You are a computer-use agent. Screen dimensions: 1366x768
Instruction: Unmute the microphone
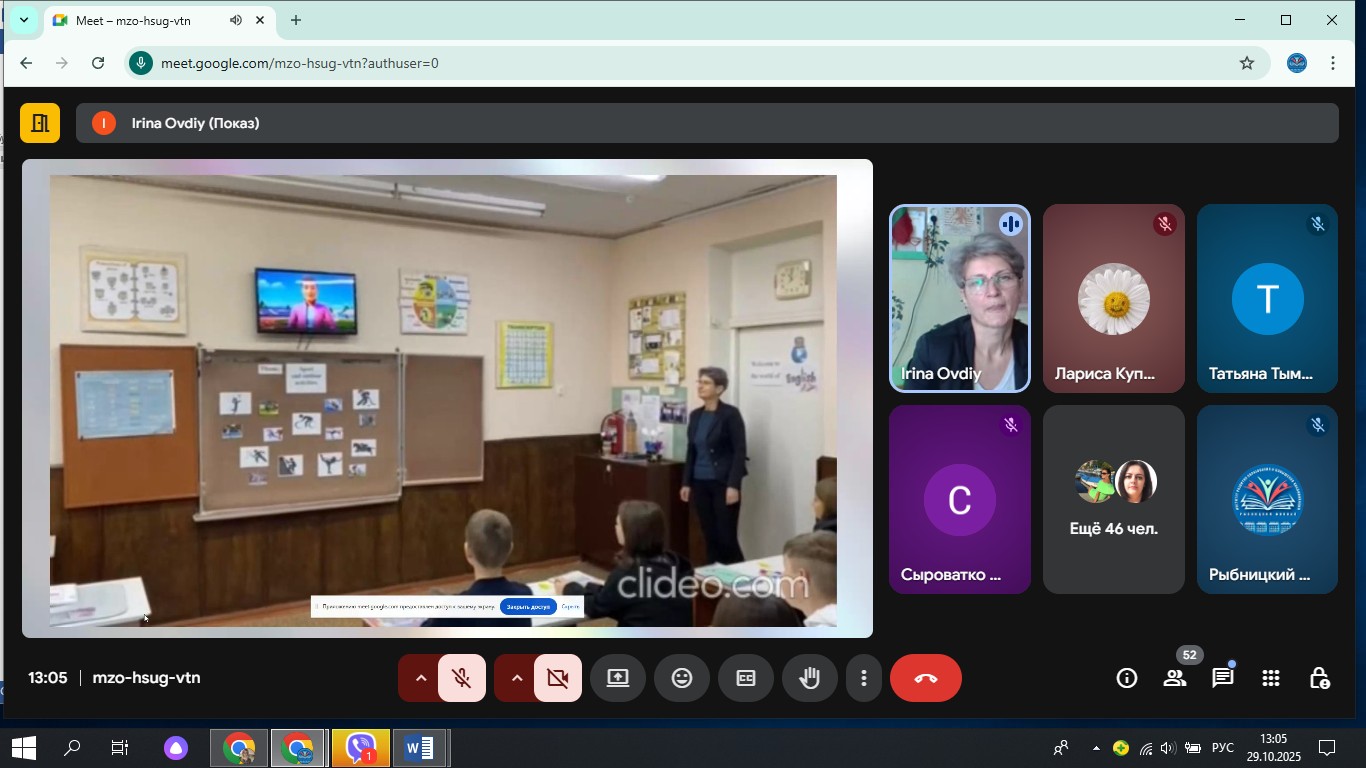click(461, 678)
